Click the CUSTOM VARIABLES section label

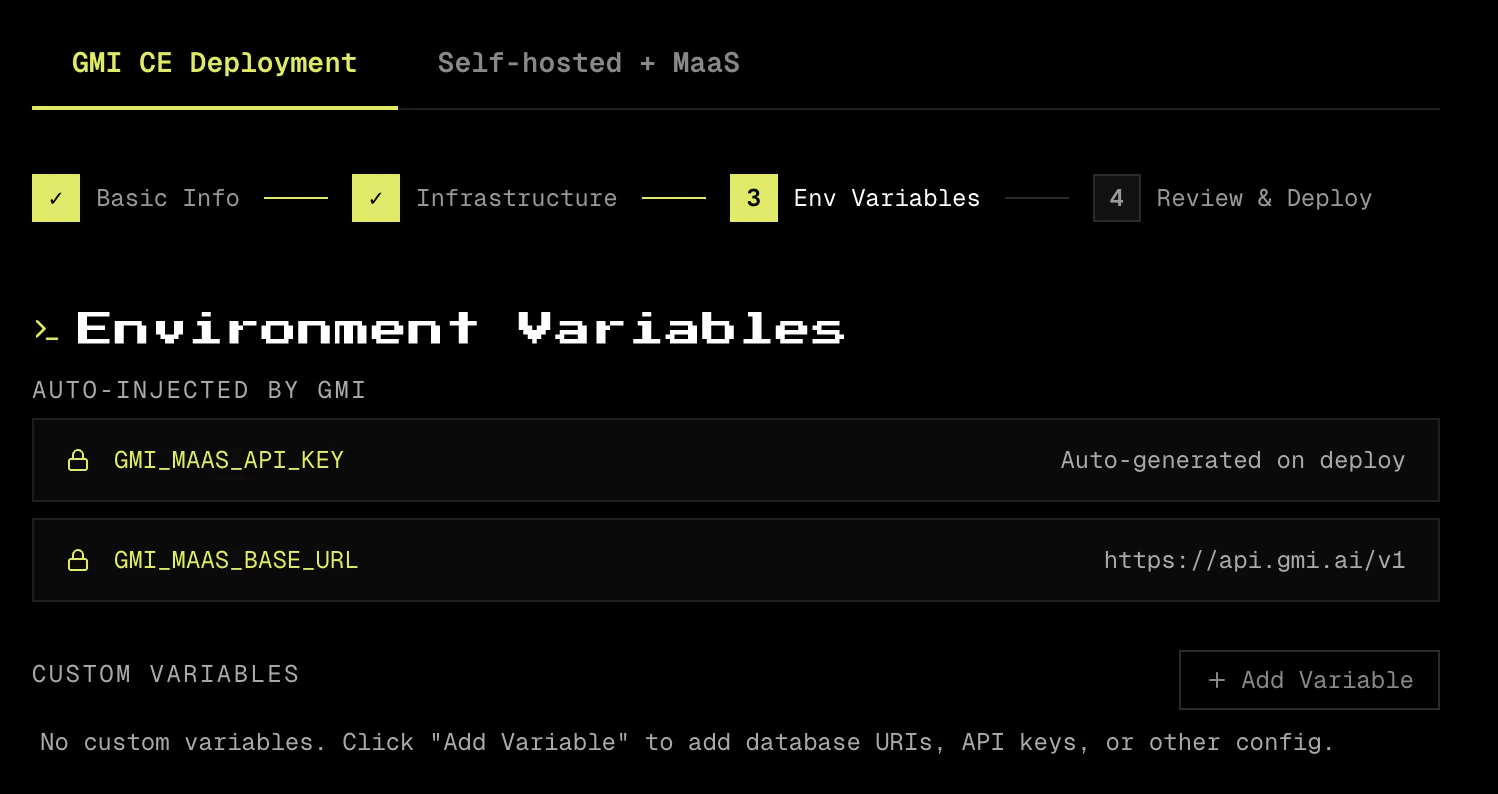pyautogui.click(x=166, y=674)
